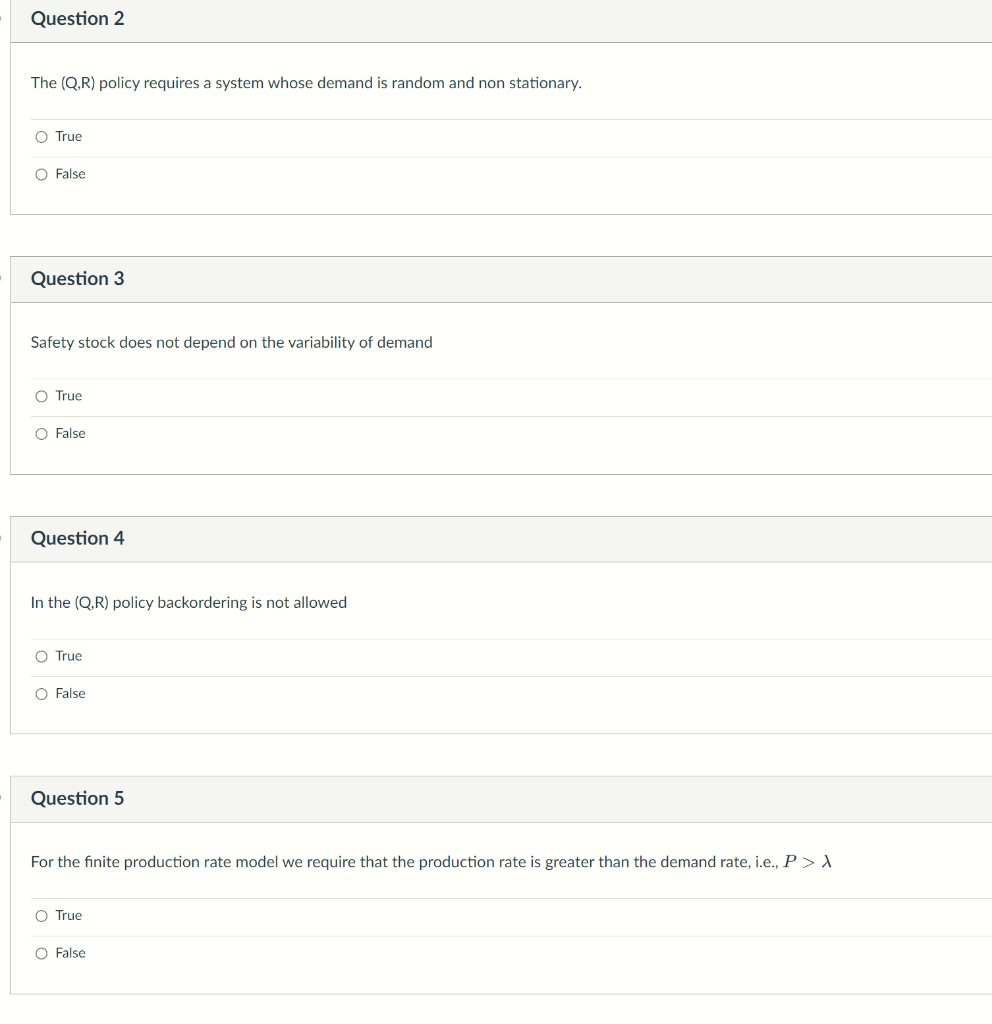Screen dimensions: 992x1024
Task: Select True for Question 2
Action: 41,137
